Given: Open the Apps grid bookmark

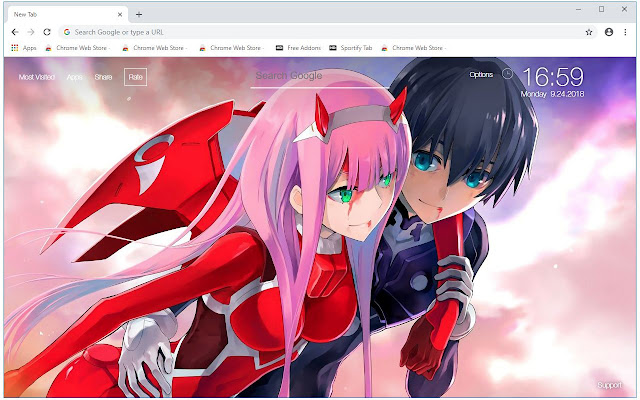Looking at the screenshot, I should pyautogui.click(x=24, y=48).
